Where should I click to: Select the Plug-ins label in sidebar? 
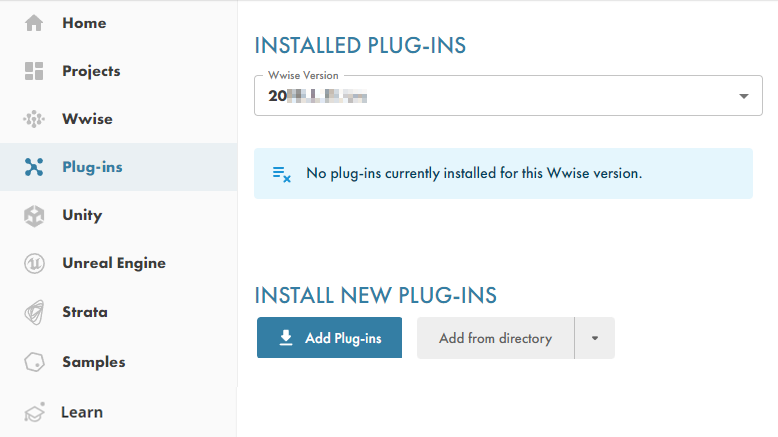(x=92, y=167)
